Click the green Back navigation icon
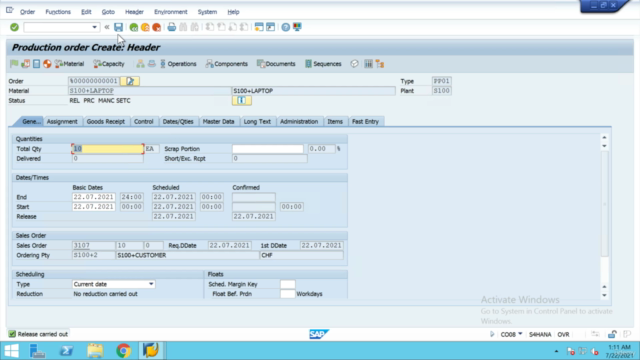The width and height of the screenshot is (640, 360). pos(133,27)
